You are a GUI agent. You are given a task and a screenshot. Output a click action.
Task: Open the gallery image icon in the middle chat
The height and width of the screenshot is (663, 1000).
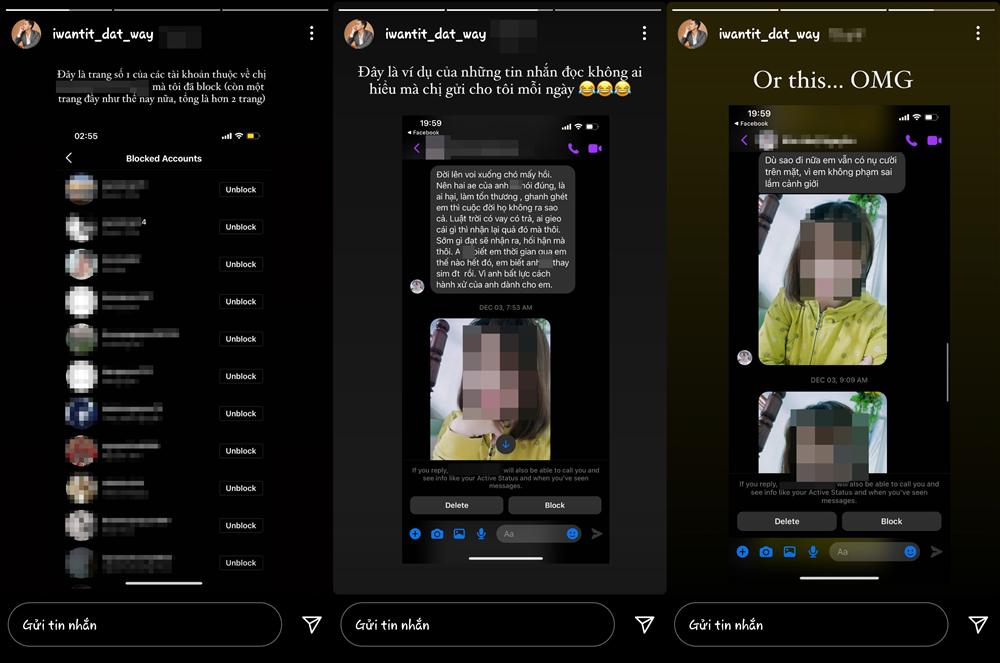coord(459,534)
